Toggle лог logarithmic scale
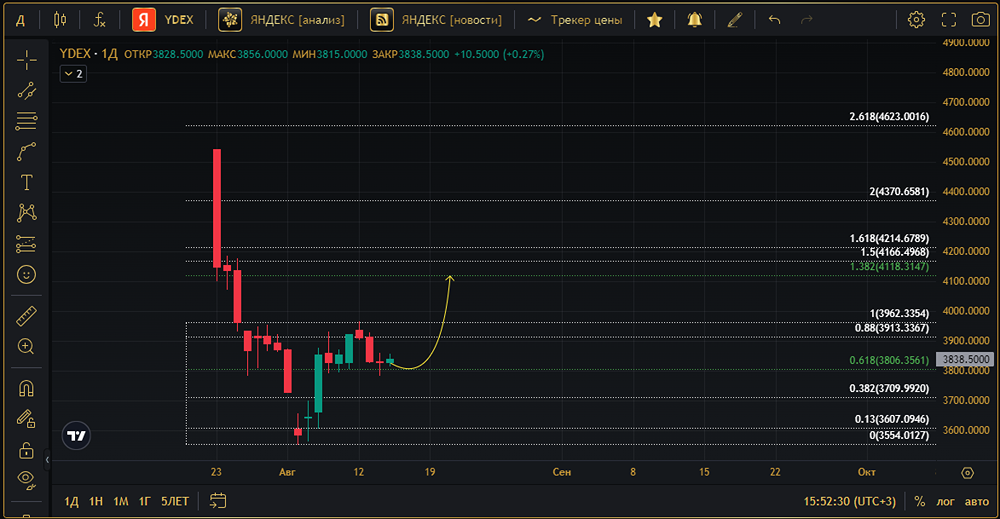The image size is (1000, 519). coord(945,502)
